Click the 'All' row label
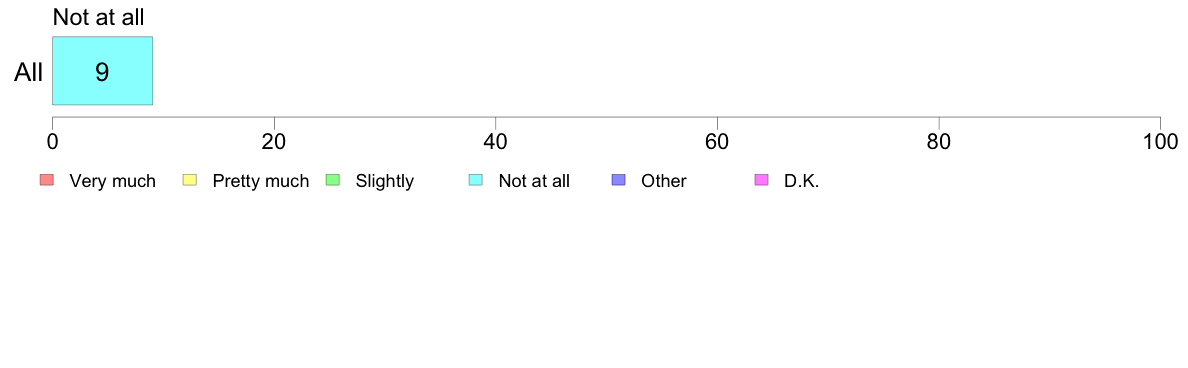The height and width of the screenshot is (368, 1188). 29,72
